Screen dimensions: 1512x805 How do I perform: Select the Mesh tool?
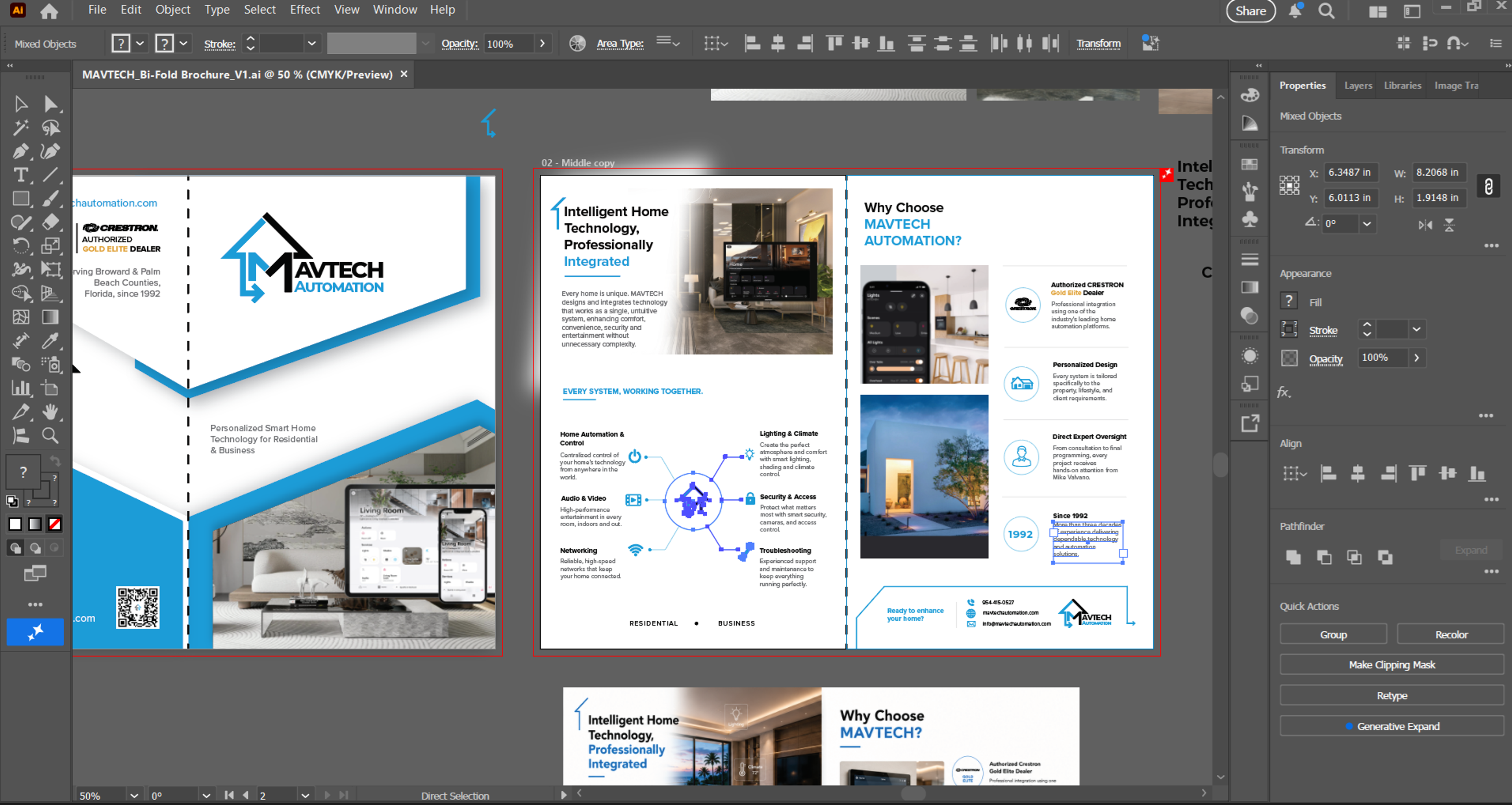[x=21, y=317]
